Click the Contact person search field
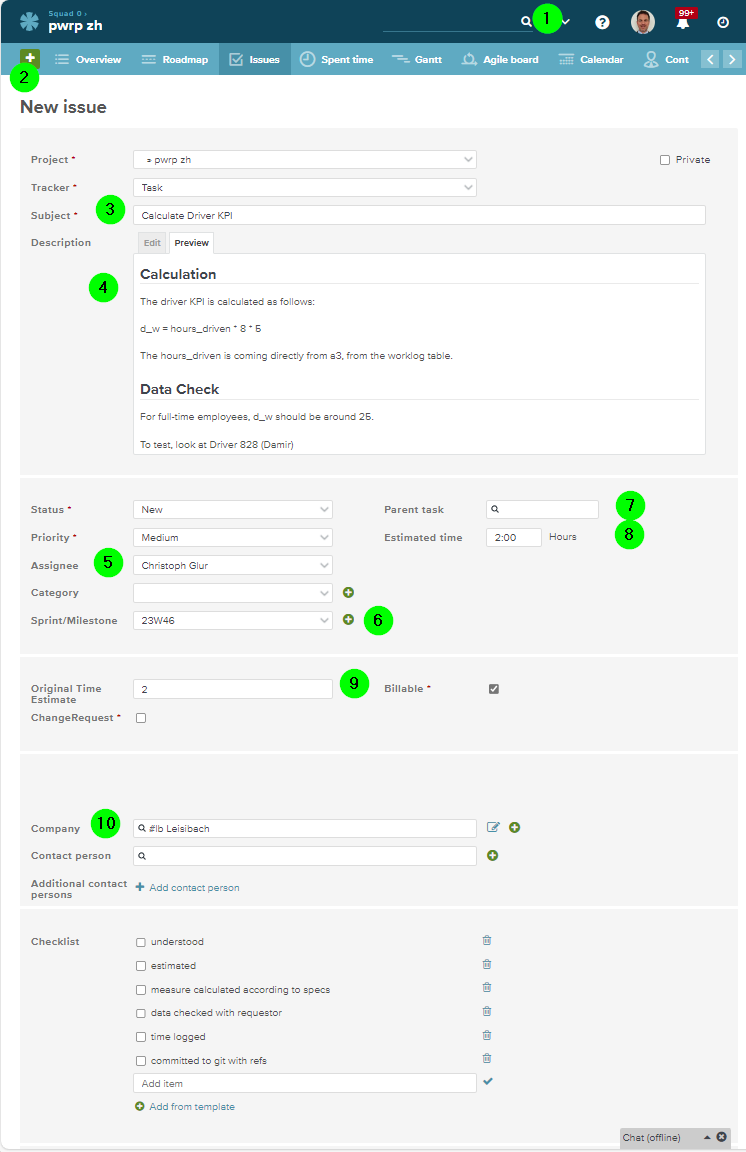Viewport: 746px width, 1152px height. point(304,856)
